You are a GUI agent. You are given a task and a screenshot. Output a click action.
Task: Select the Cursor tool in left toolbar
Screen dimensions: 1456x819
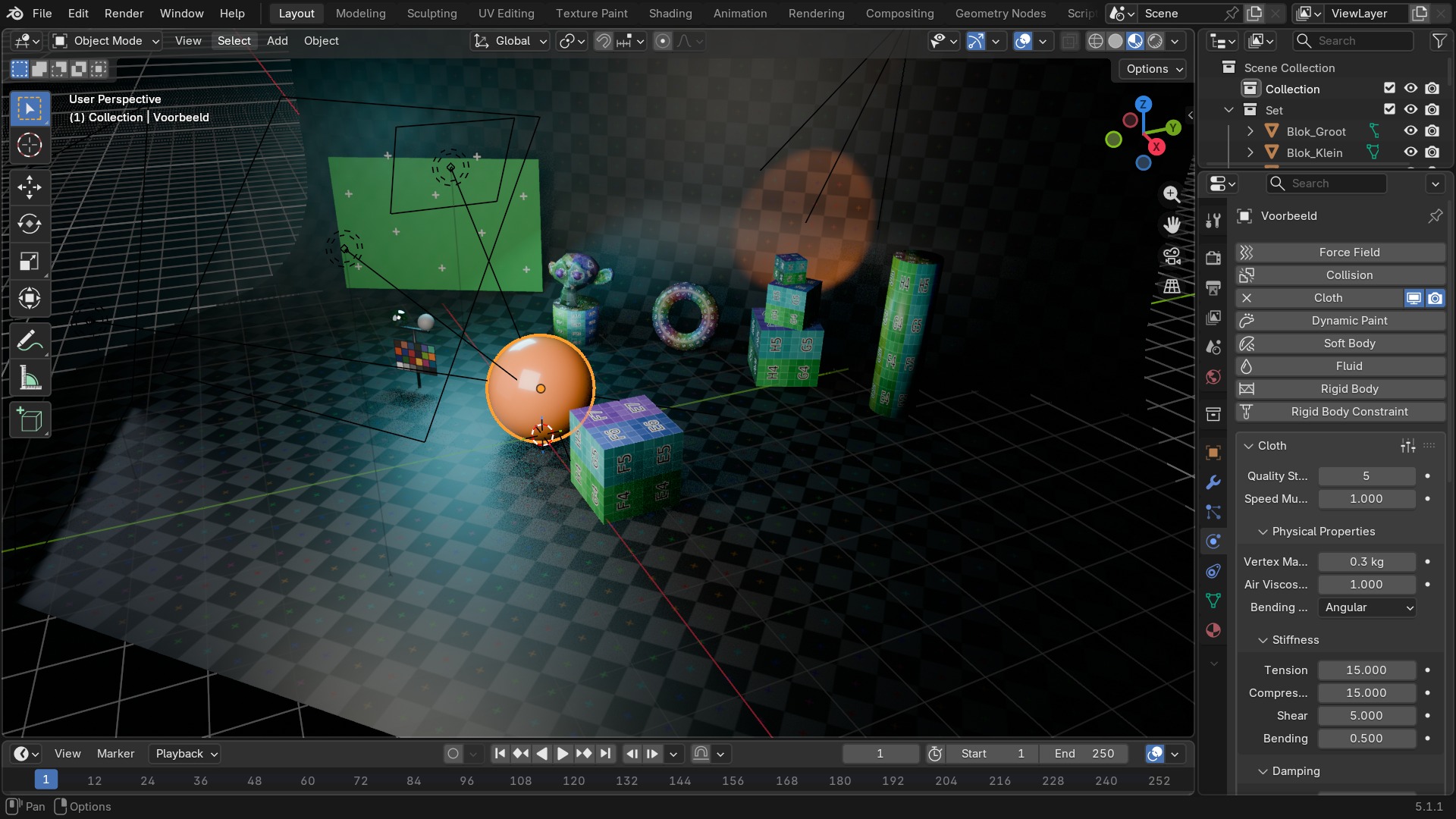(30, 145)
